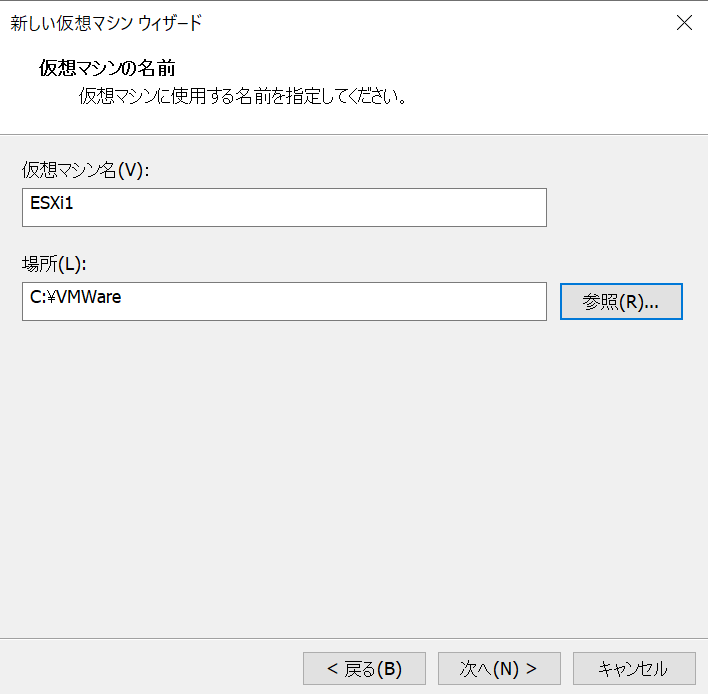Select the 仮想マシンに使用する名前を指定してください instruction text

(x=243, y=96)
